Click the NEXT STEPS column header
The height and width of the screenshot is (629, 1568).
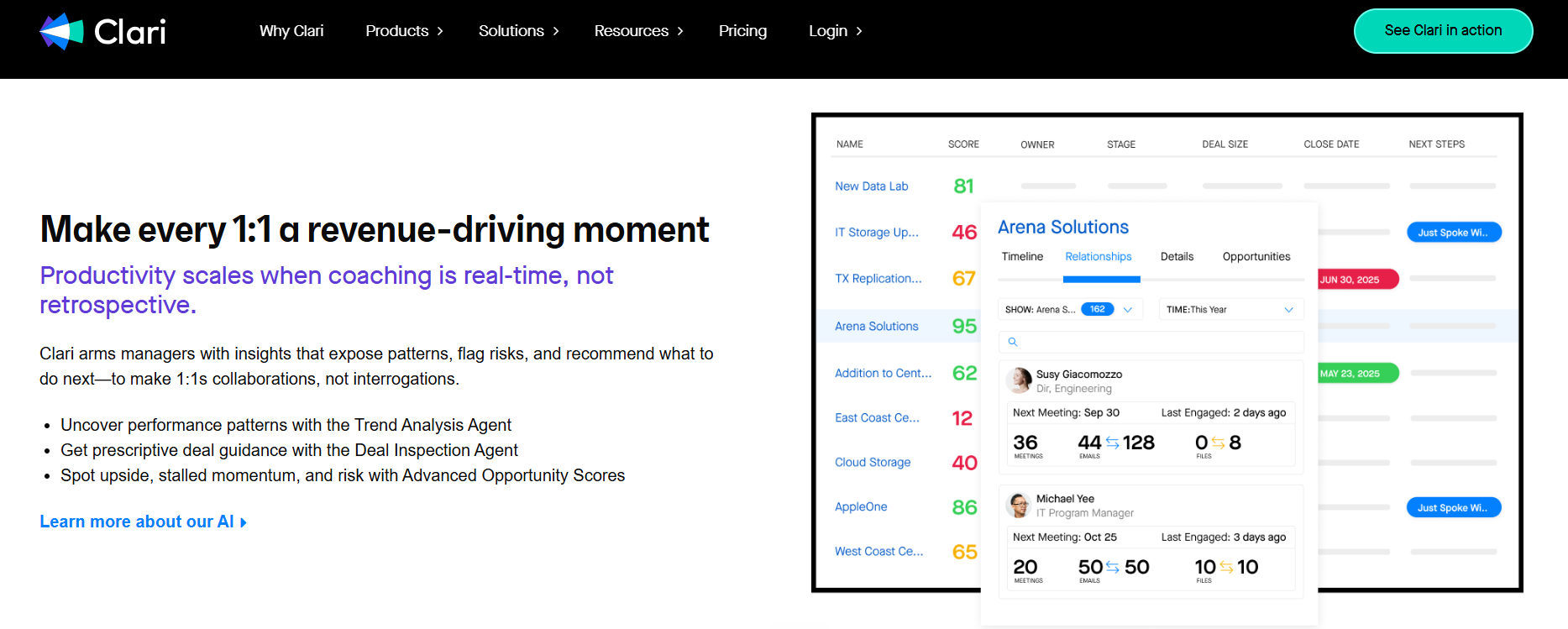click(x=1436, y=144)
